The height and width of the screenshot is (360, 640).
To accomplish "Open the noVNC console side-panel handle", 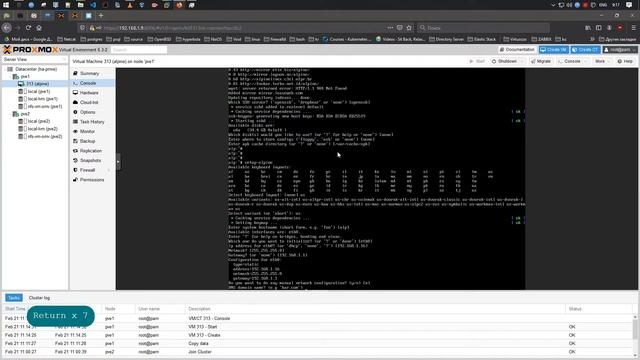I will click(118, 162).
